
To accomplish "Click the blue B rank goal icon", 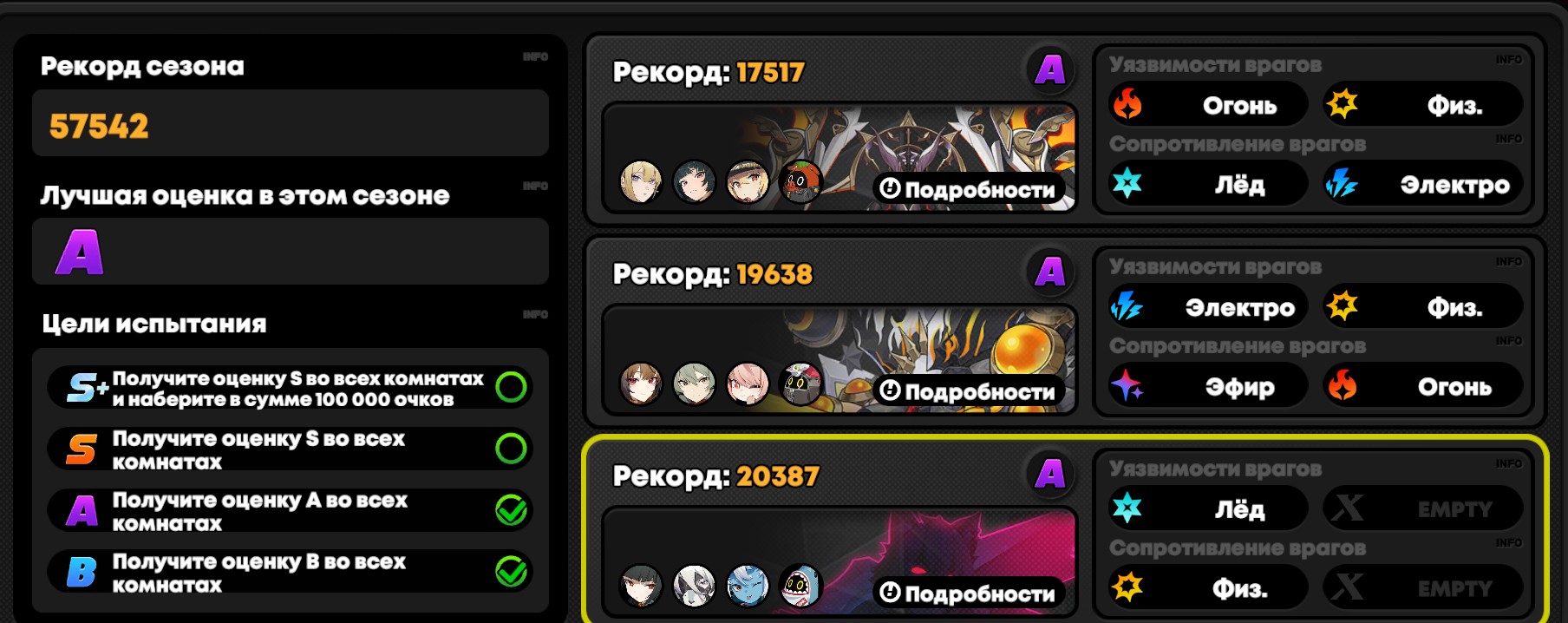I will point(82,572).
